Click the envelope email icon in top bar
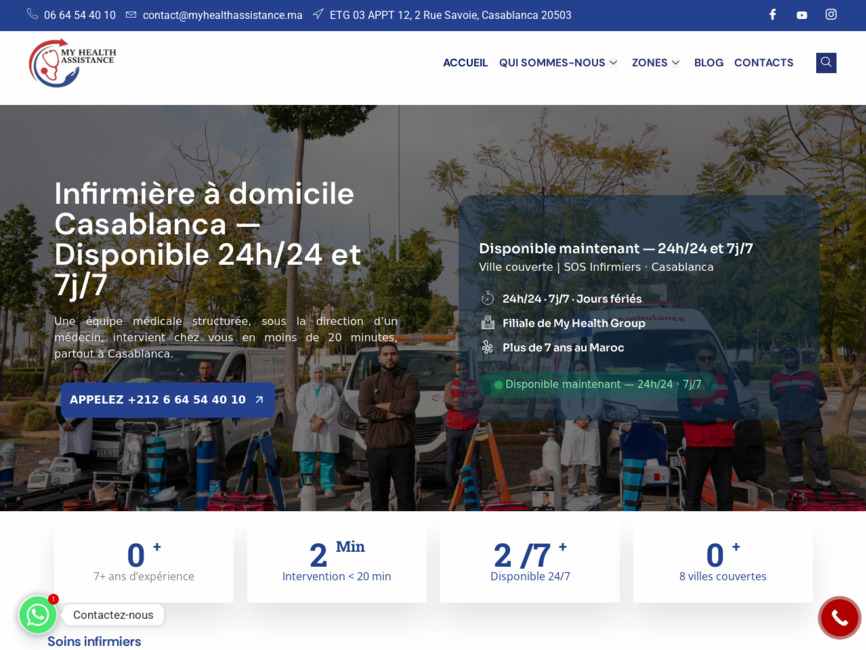The width and height of the screenshot is (866, 650). (131, 15)
